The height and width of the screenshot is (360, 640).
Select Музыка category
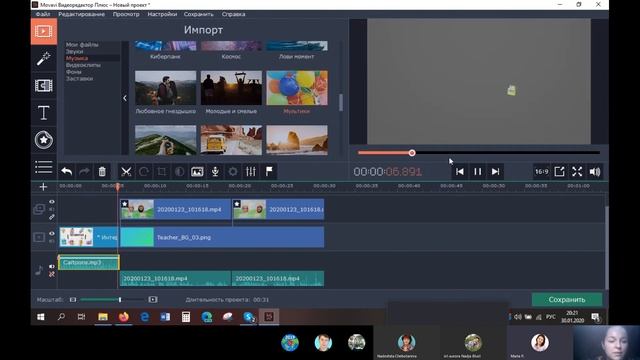click(77, 58)
